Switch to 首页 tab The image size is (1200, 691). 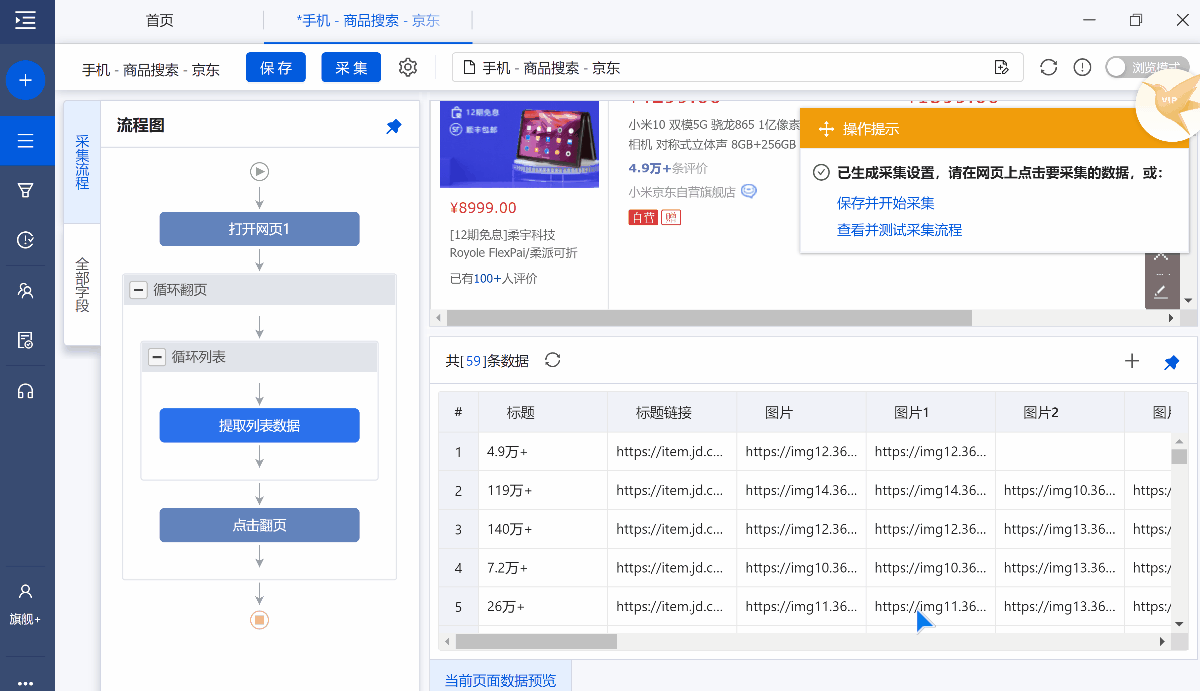(159, 20)
